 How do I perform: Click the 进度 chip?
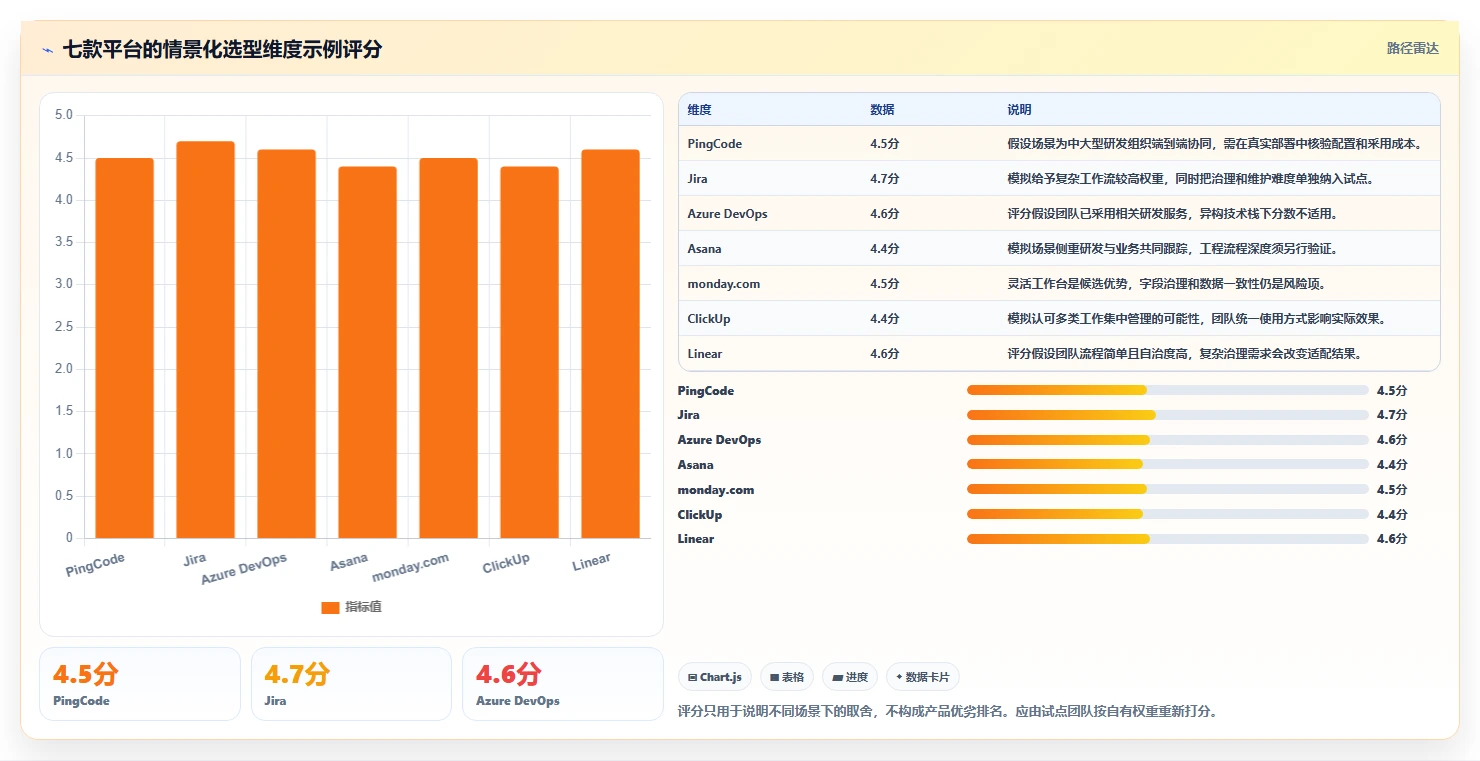coord(850,677)
